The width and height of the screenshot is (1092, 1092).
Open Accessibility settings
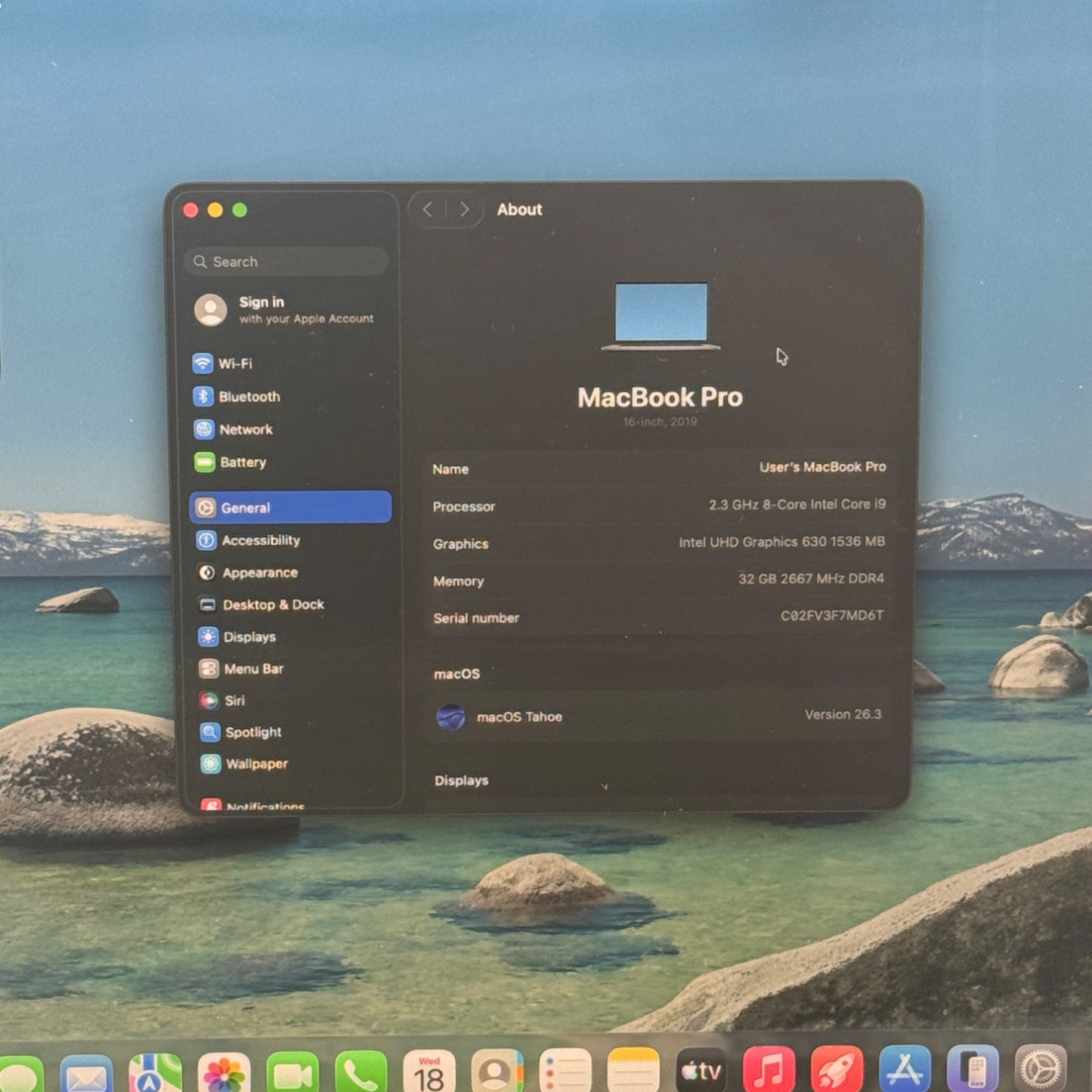(x=259, y=540)
